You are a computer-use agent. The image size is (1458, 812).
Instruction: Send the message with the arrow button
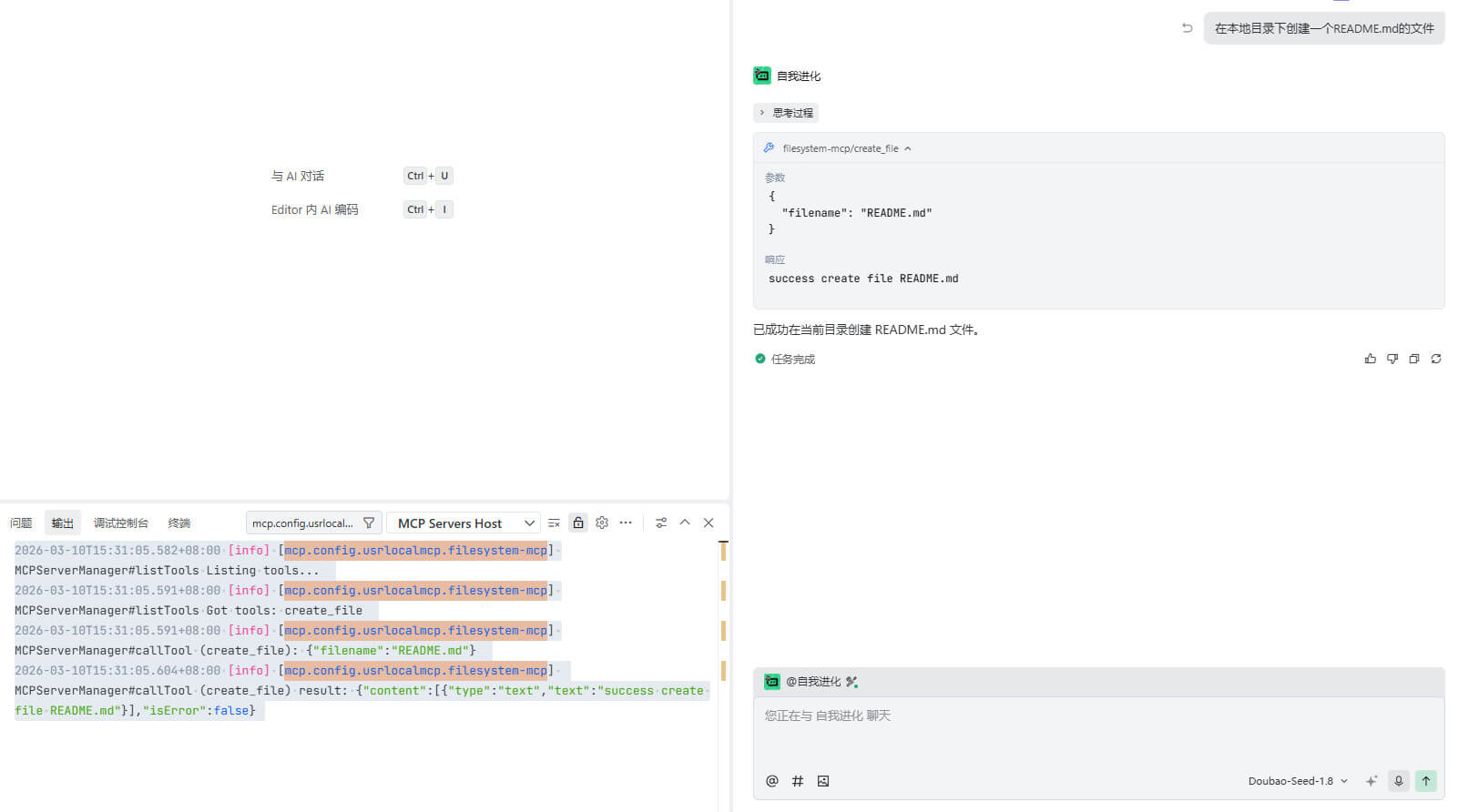[x=1425, y=781]
